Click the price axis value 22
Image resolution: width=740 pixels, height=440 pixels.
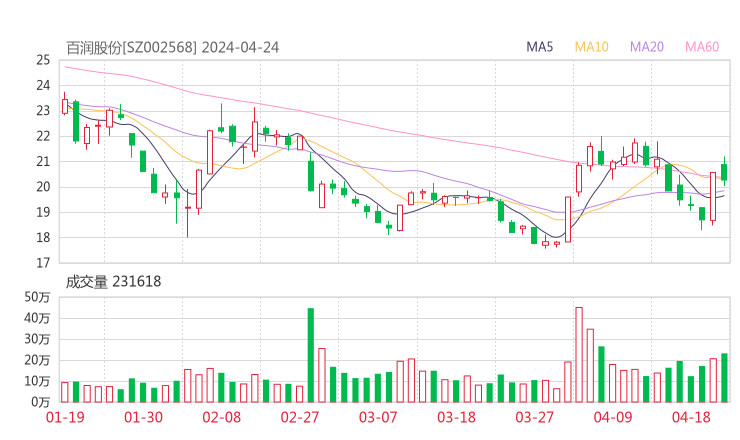click(43, 136)
